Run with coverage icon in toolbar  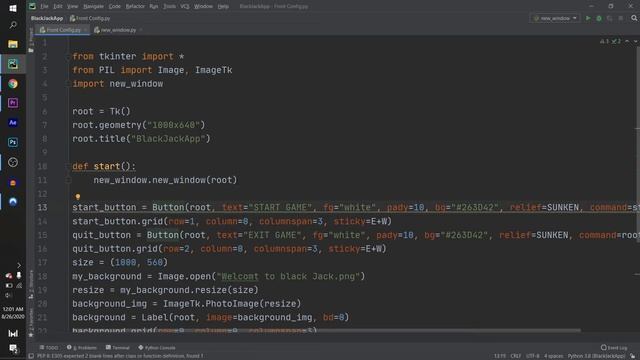(x=609, y=18)
